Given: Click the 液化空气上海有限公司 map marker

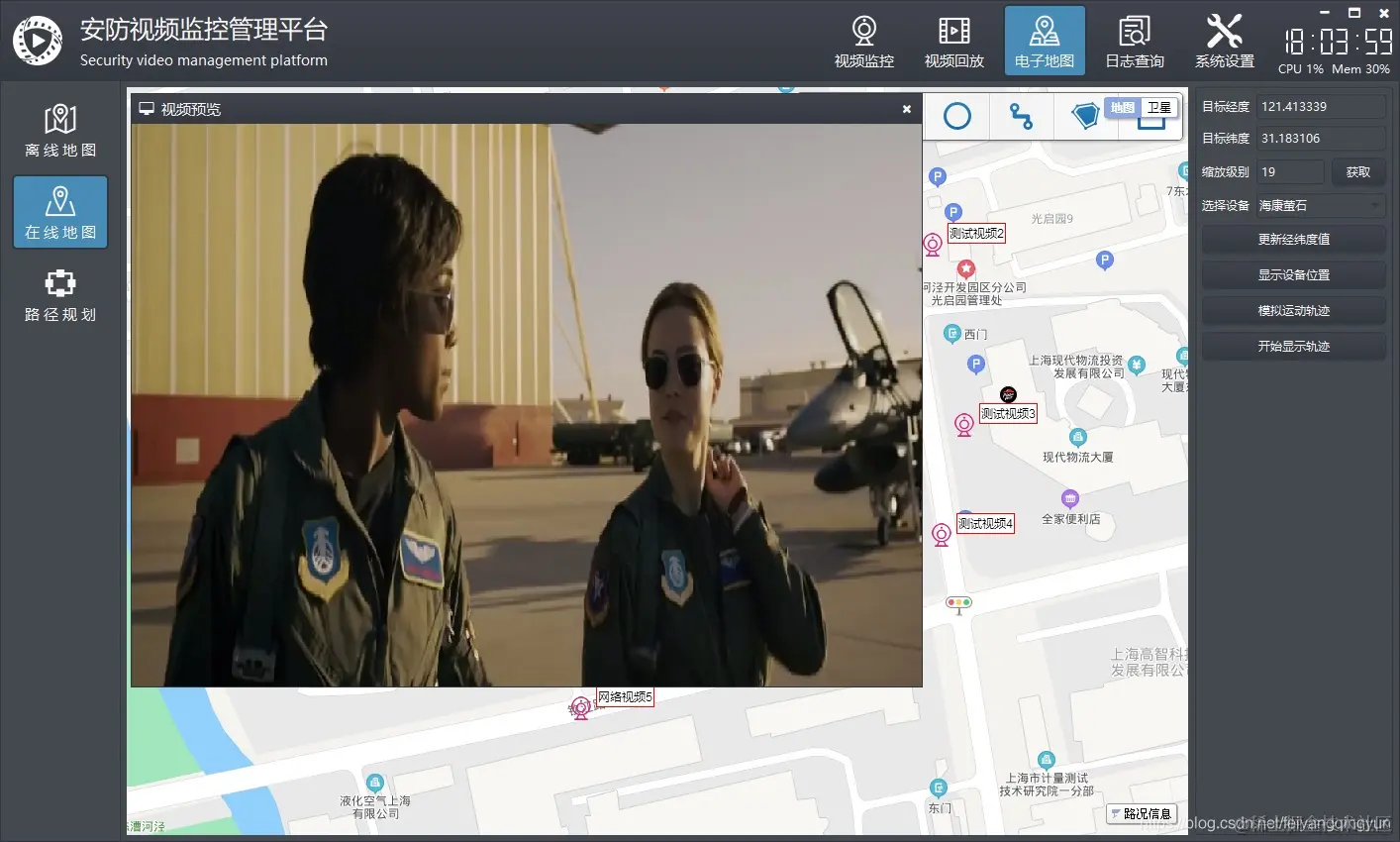Looking at the screenshot, I should click(374, 783).
